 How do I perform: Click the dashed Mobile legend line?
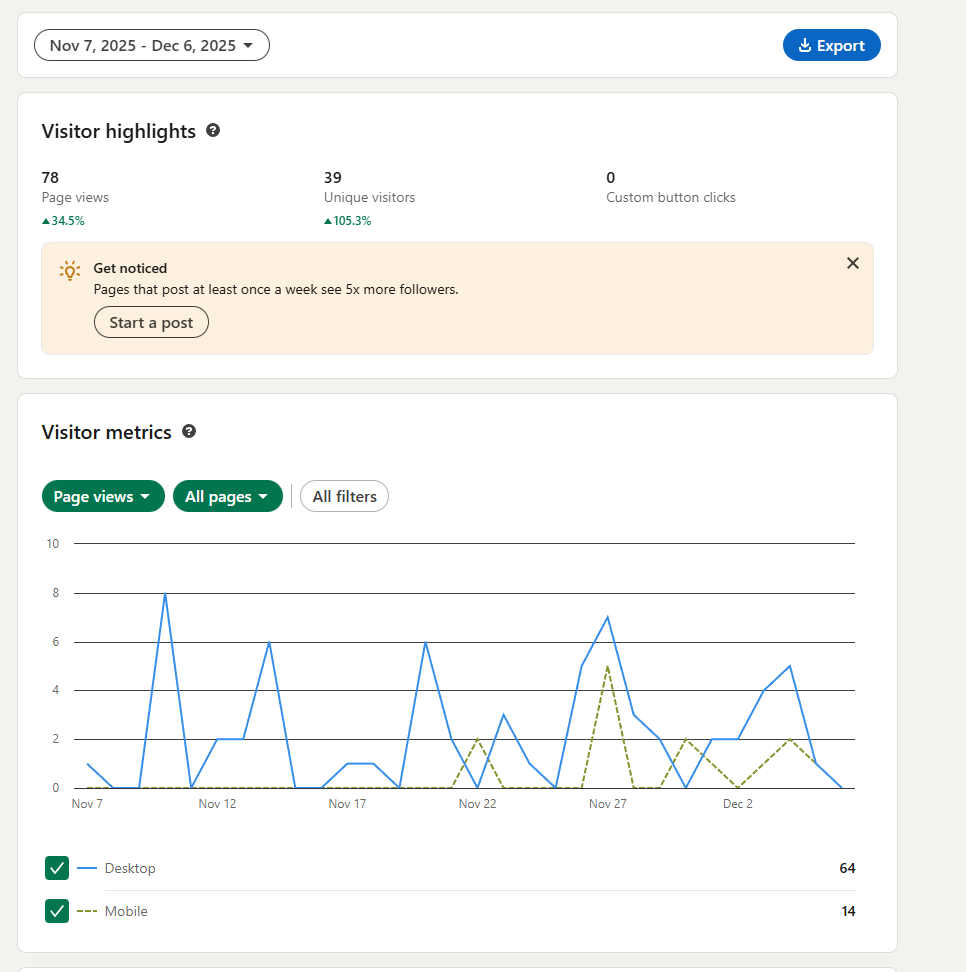(87, 911)
